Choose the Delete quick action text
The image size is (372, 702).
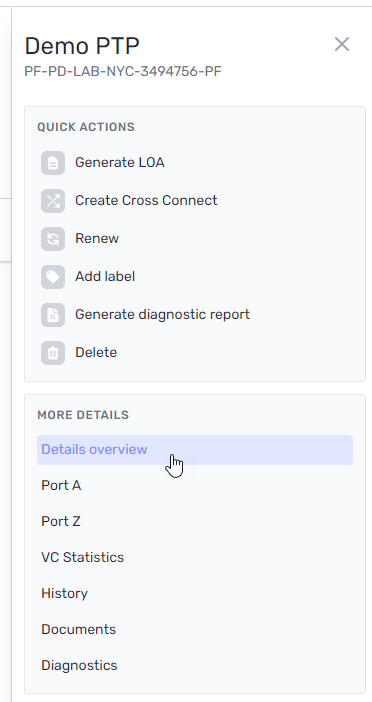(96, 353)
